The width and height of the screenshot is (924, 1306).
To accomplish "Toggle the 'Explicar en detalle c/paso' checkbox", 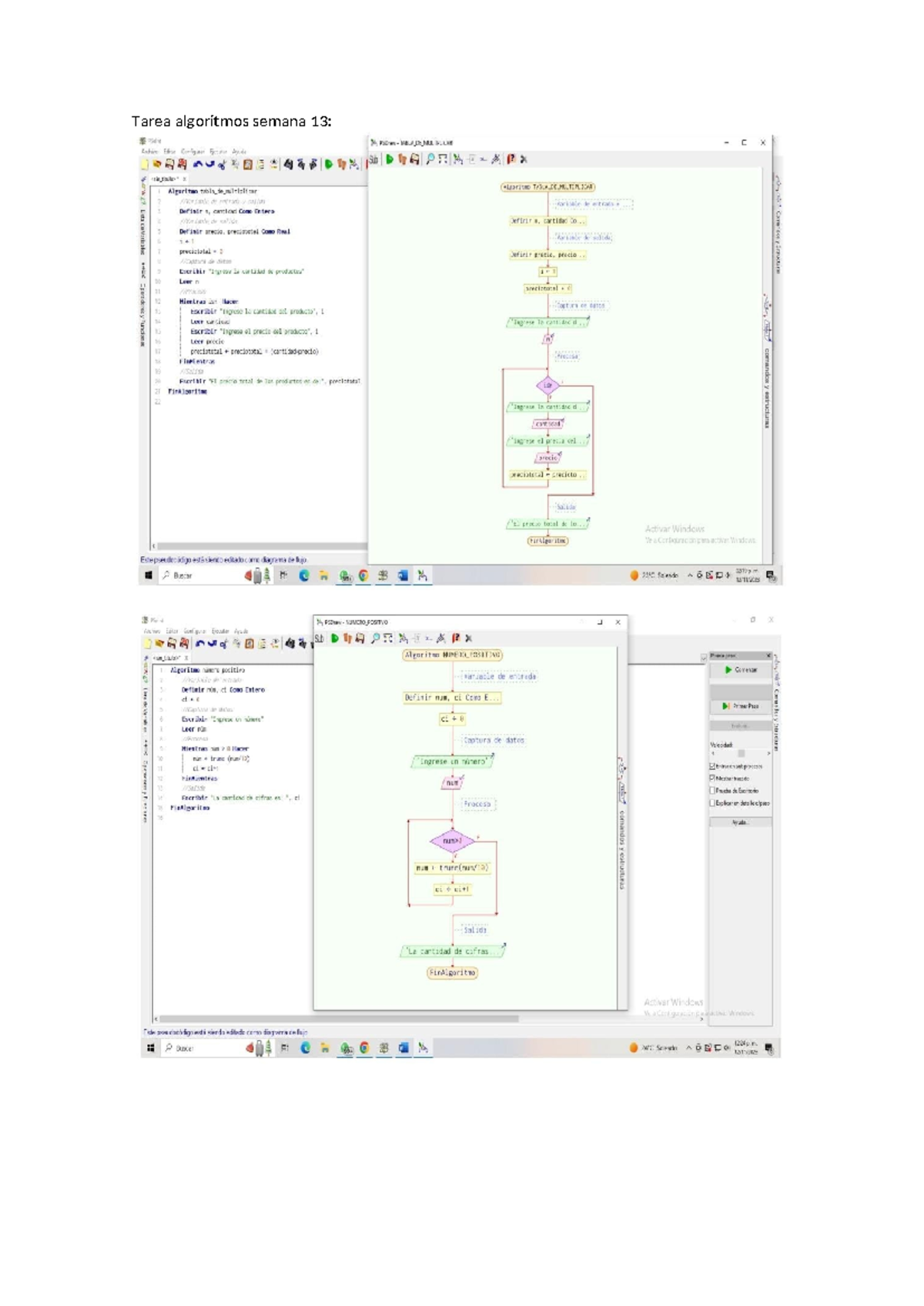I will click(x=712, y=802).
